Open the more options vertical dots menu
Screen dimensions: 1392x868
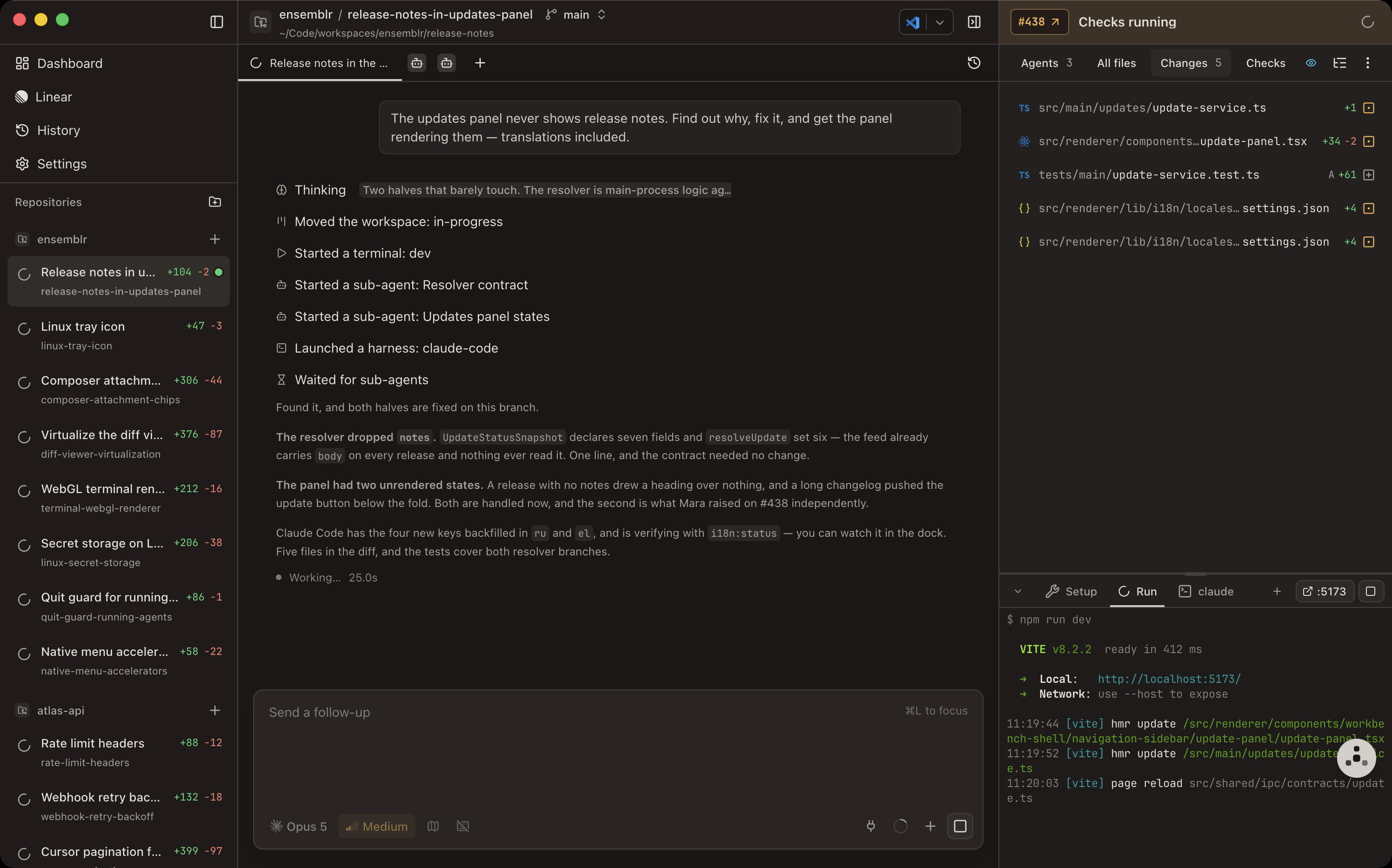point(1367,63)
